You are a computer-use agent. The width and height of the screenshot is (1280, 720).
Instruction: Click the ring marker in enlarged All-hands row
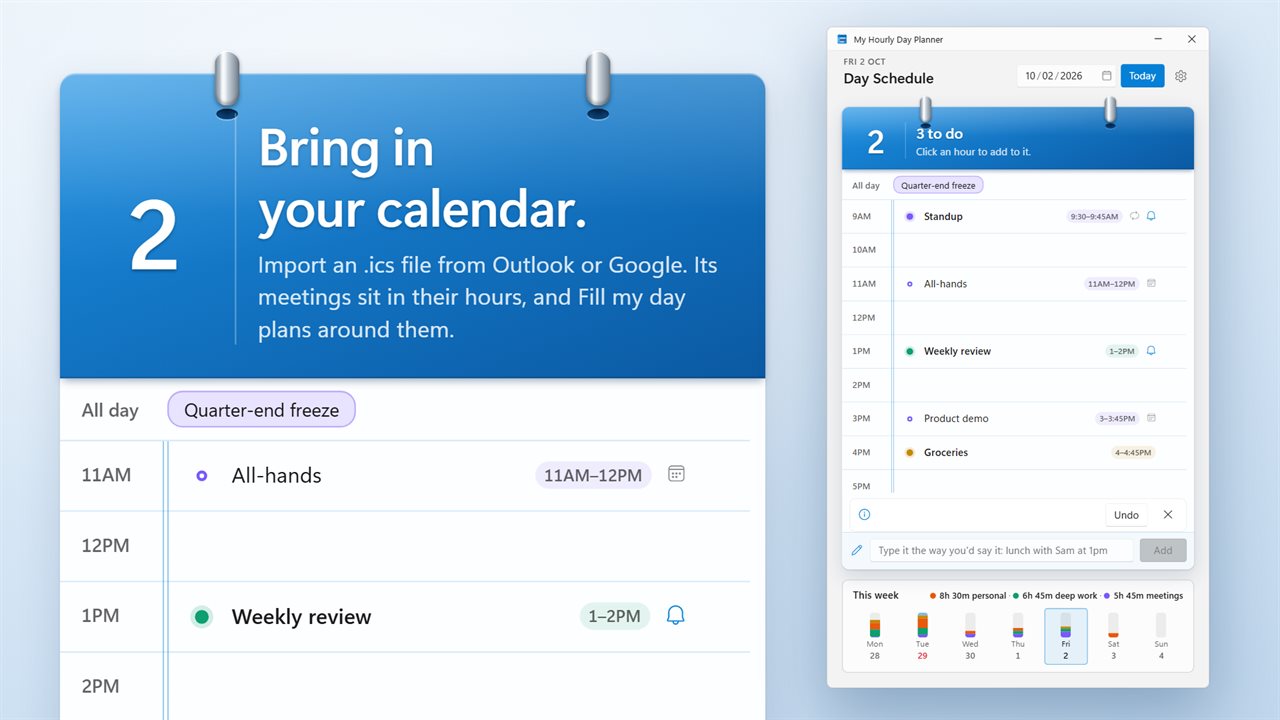pos(202,475)
